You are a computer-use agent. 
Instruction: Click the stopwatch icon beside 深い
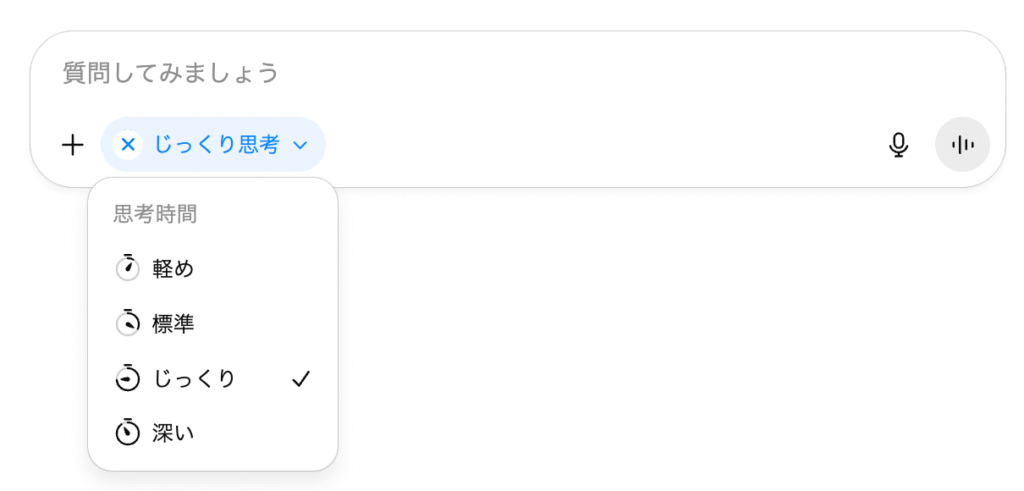pyautogui.click(x=127, y=433)
